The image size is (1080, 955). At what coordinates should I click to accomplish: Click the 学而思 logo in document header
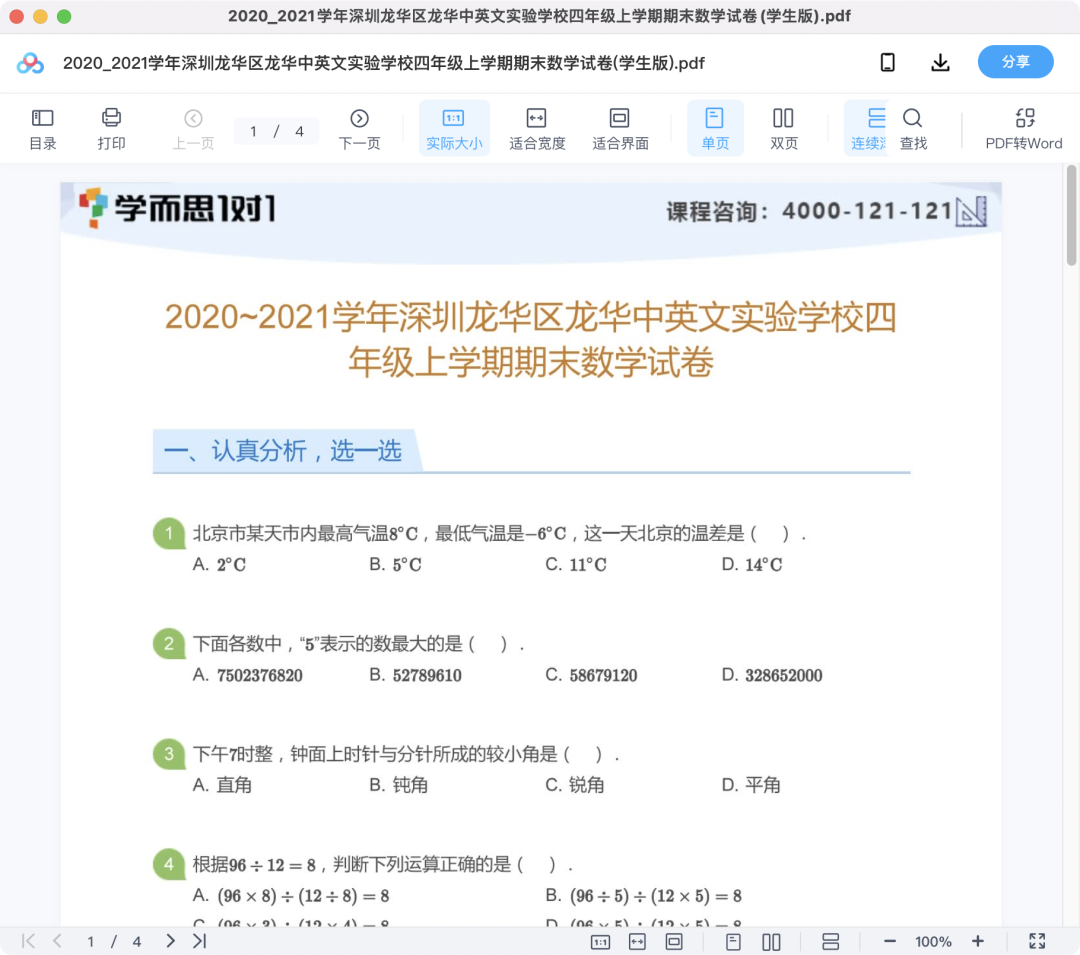pos(177,208)
